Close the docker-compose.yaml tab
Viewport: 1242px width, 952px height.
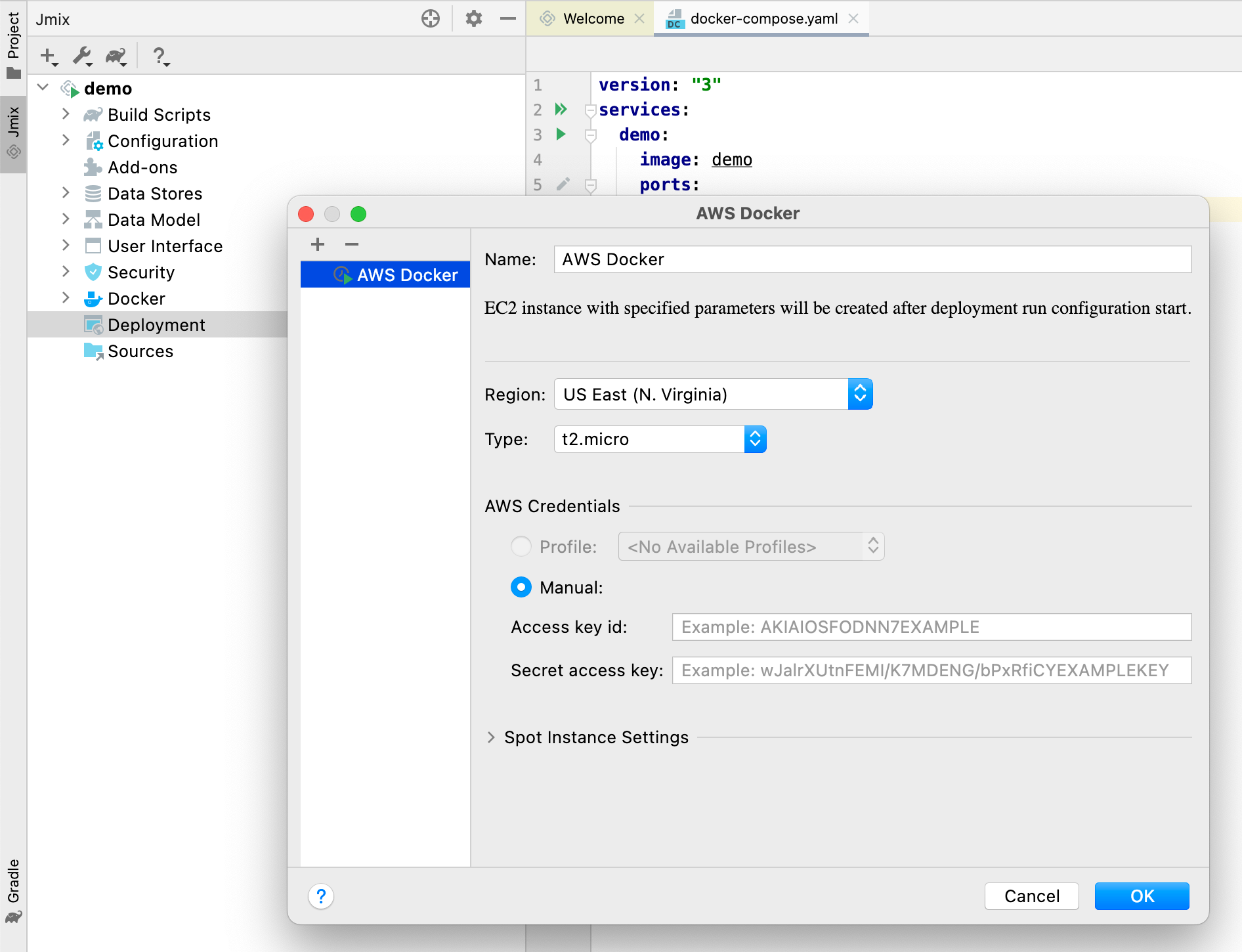(x=853, y=18)
